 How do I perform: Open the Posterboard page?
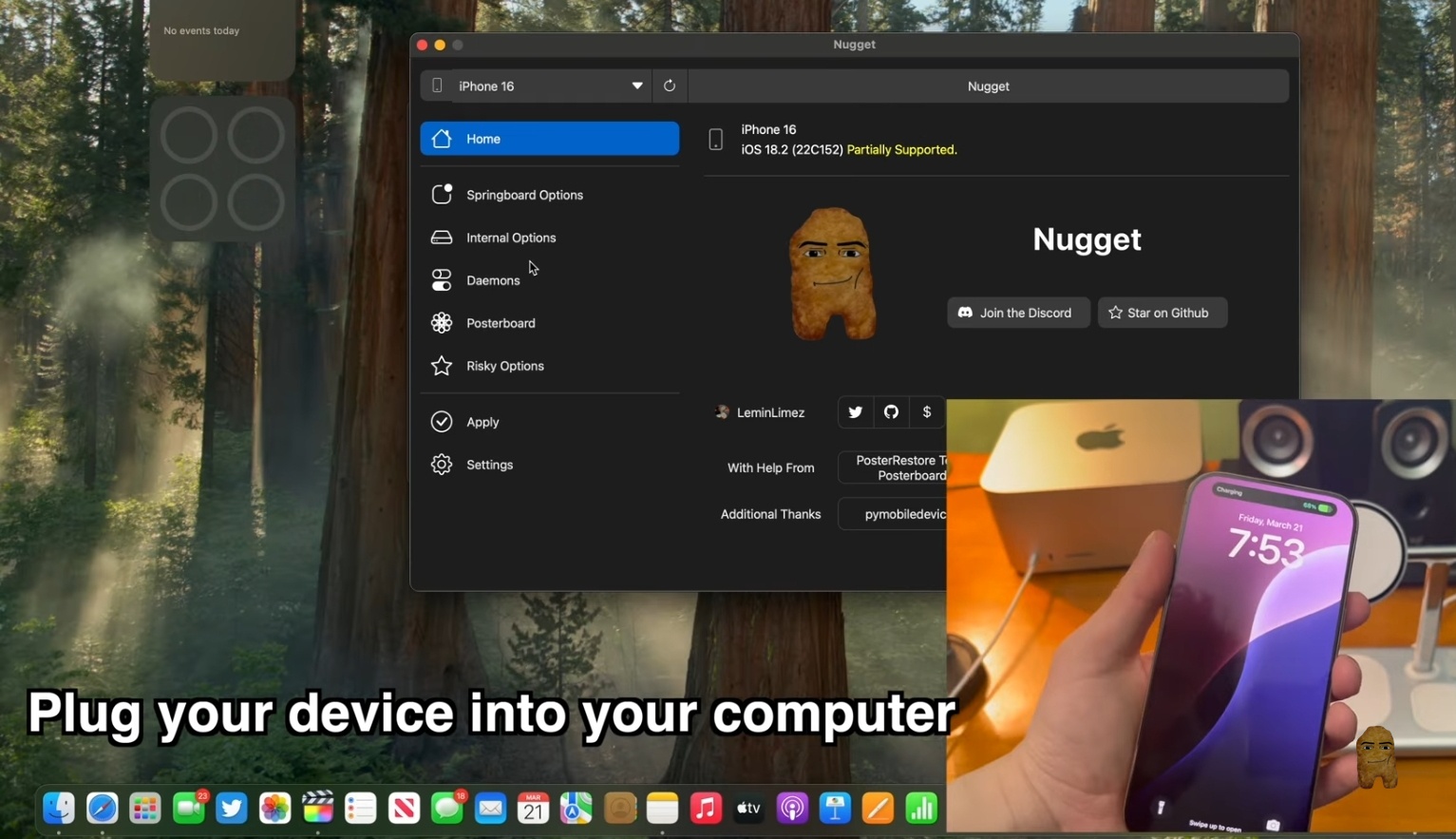(549, 323)
